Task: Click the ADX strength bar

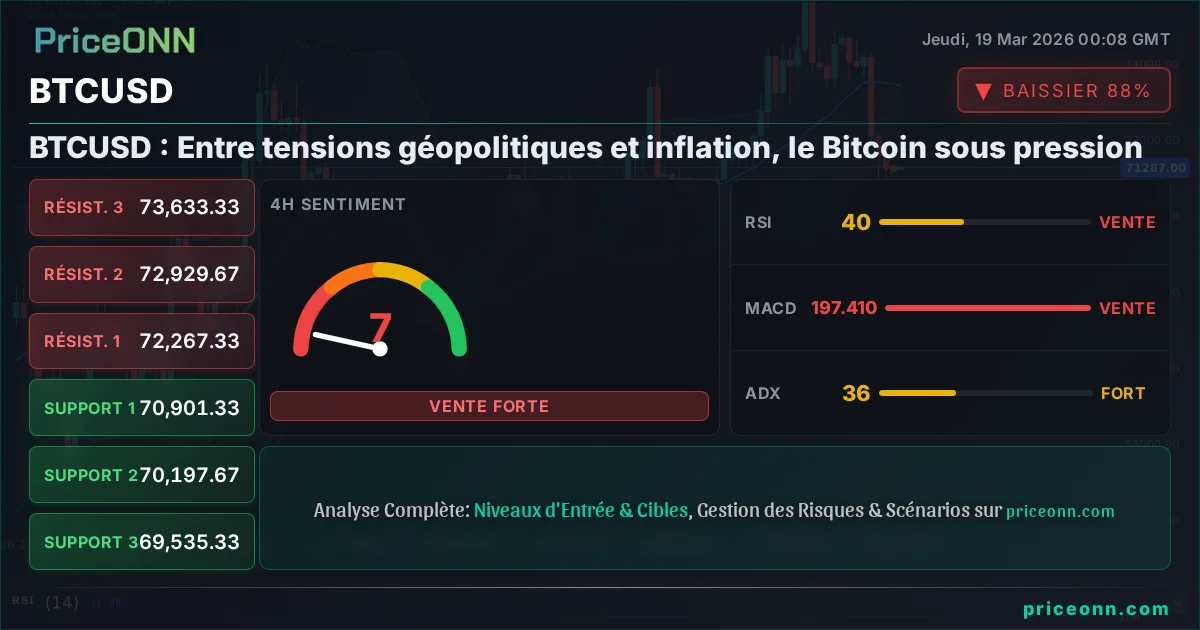Action: pyautogui.click(x=917, y=393)
